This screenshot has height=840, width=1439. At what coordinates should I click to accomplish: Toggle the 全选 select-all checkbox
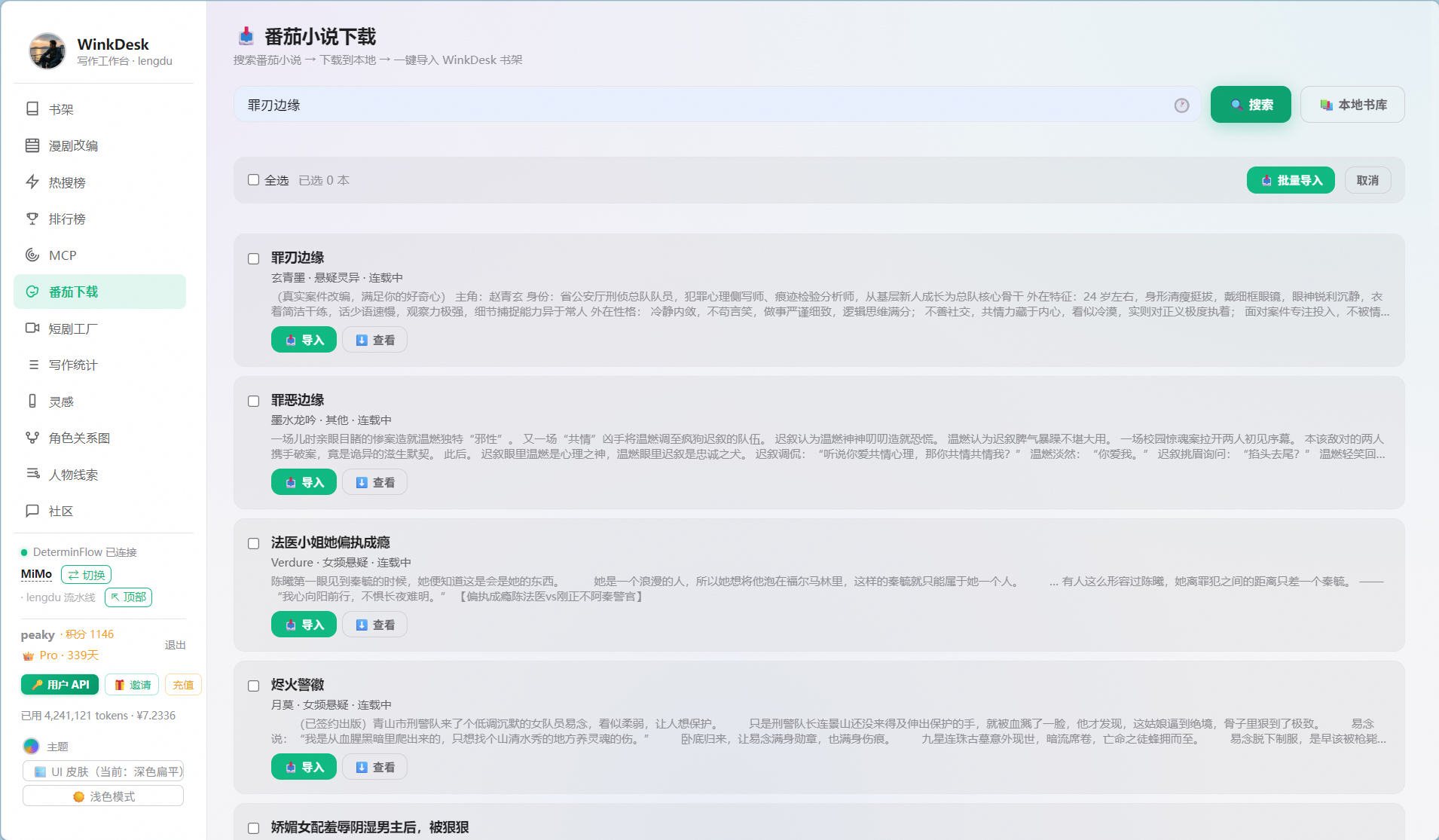254,180
